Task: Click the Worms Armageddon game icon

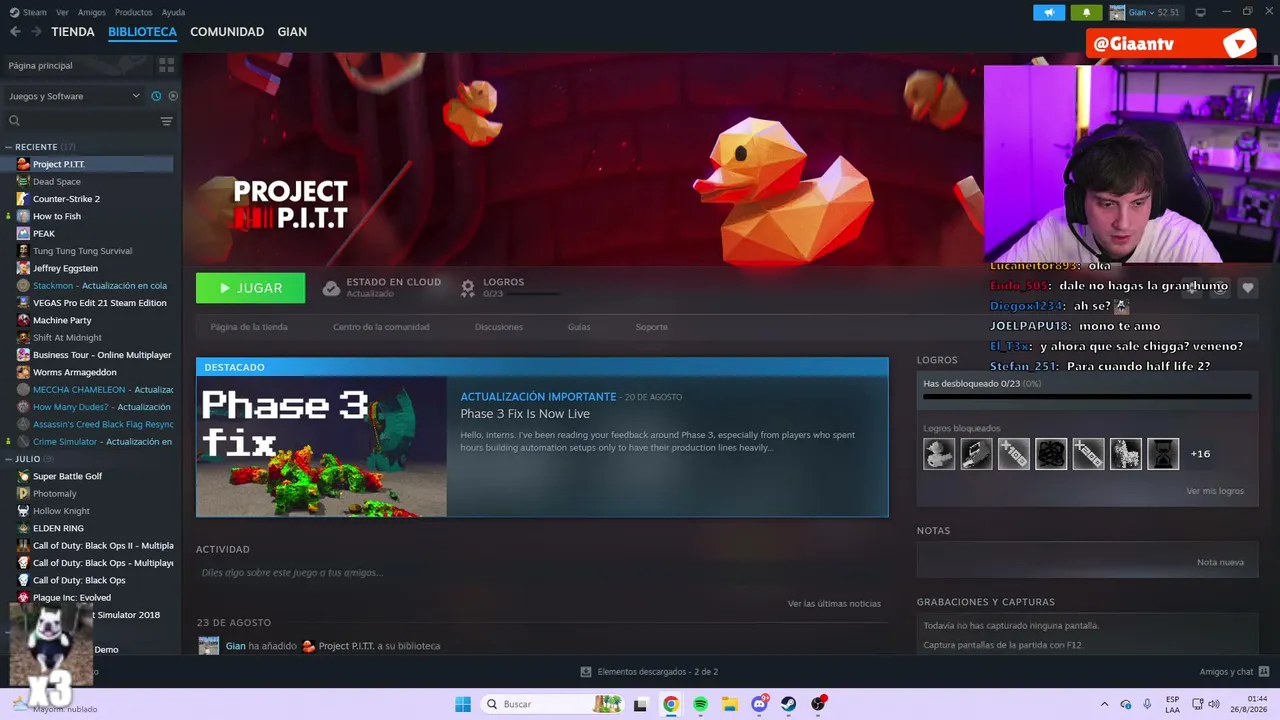Action: coord(23,372)
